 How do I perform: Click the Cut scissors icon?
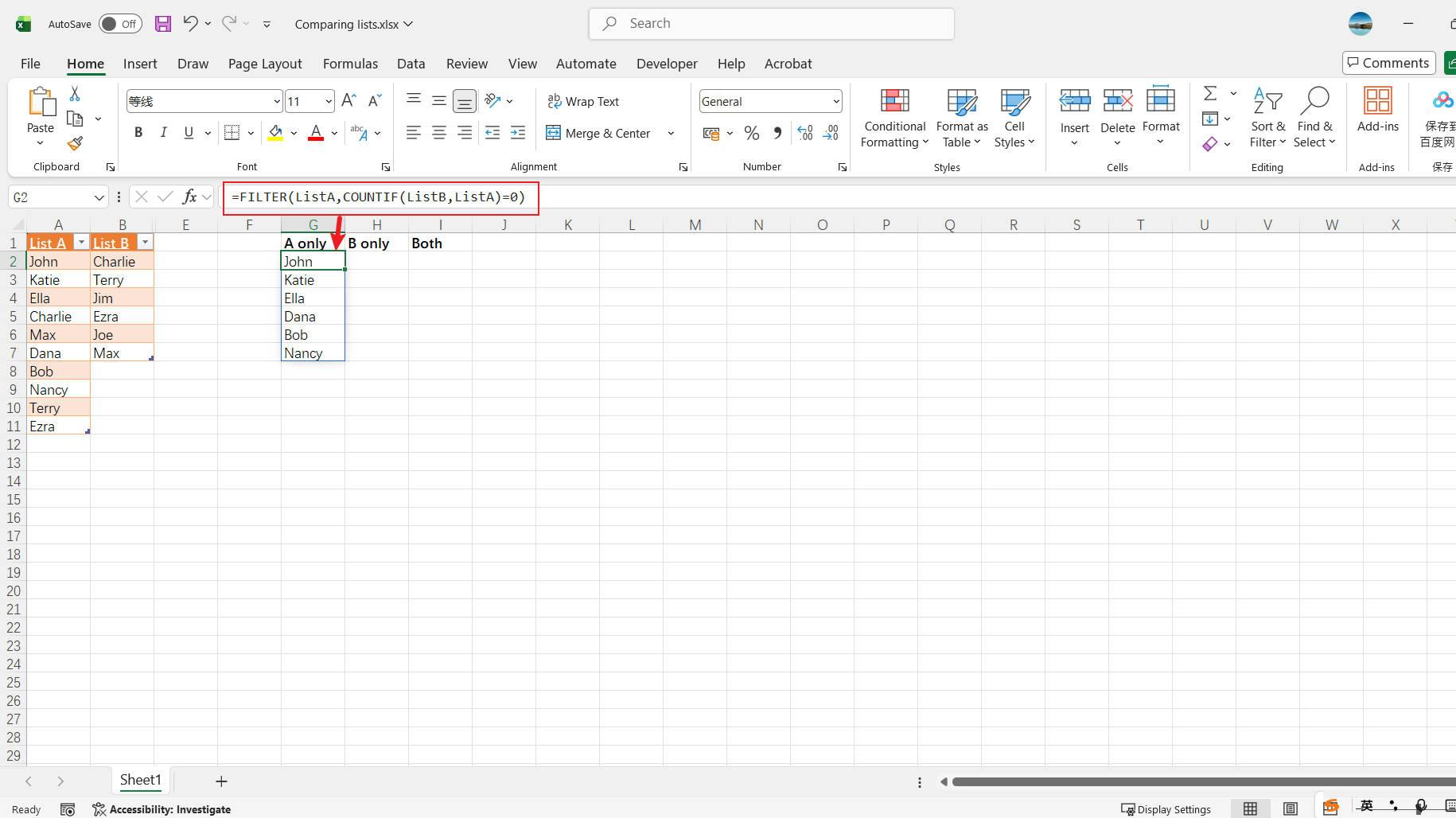(x=75, y=94)
